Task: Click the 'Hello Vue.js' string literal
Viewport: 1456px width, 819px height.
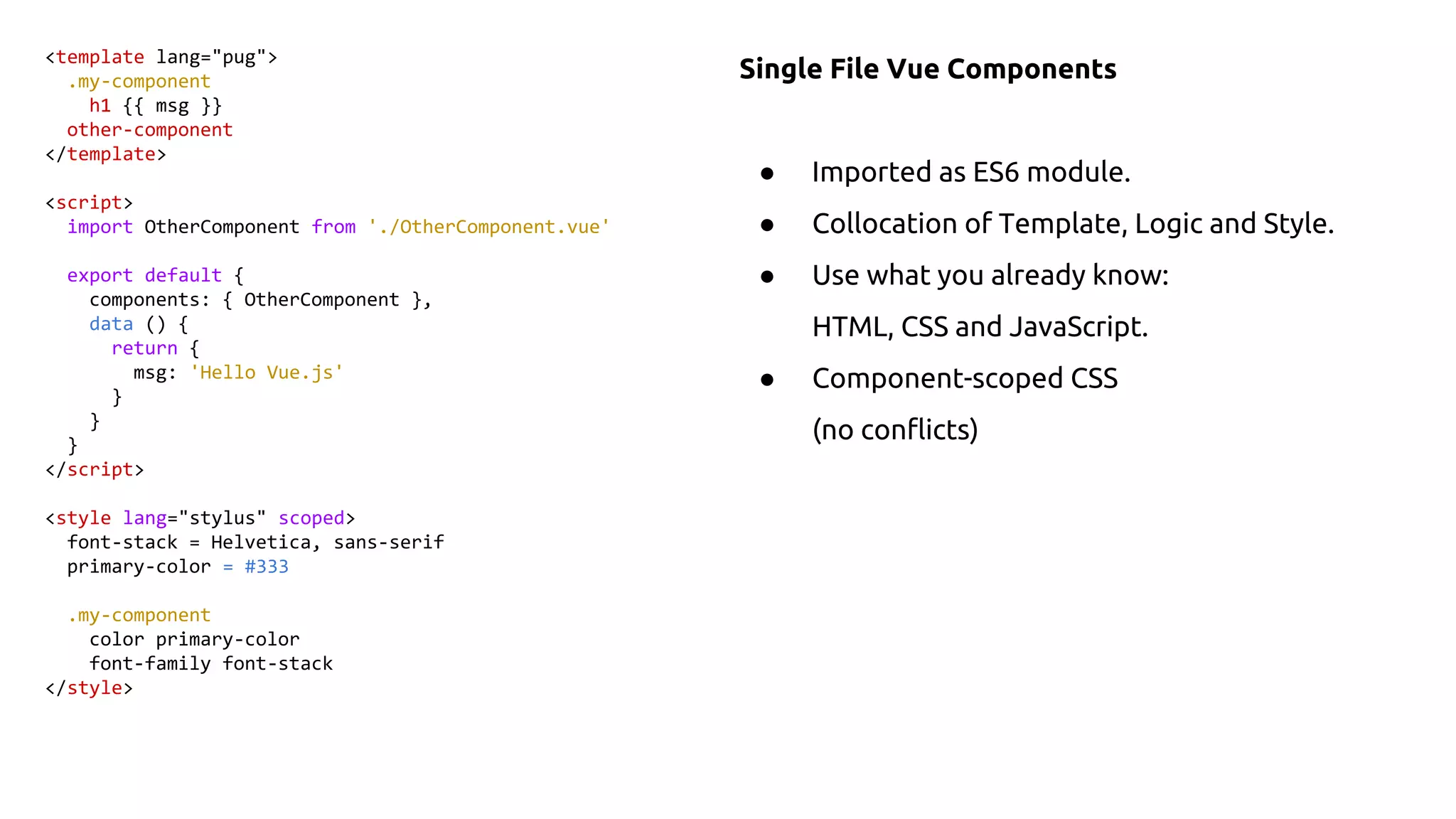Action: tap(267, 373)
